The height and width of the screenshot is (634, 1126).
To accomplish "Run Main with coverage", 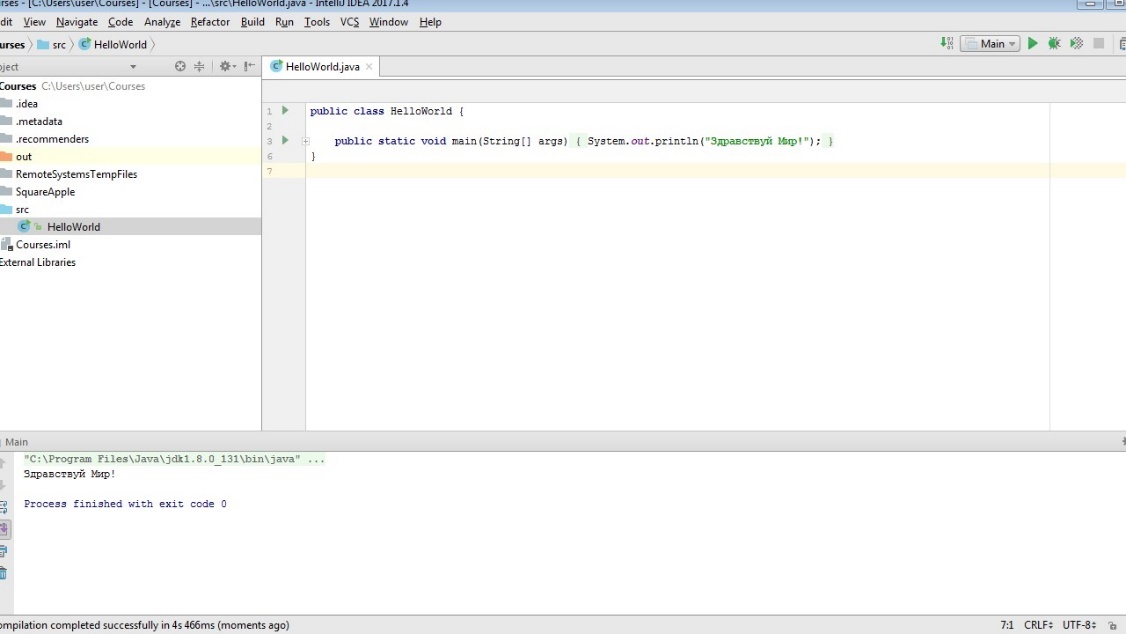I will pyautogui.click(x=1076, y=44).
